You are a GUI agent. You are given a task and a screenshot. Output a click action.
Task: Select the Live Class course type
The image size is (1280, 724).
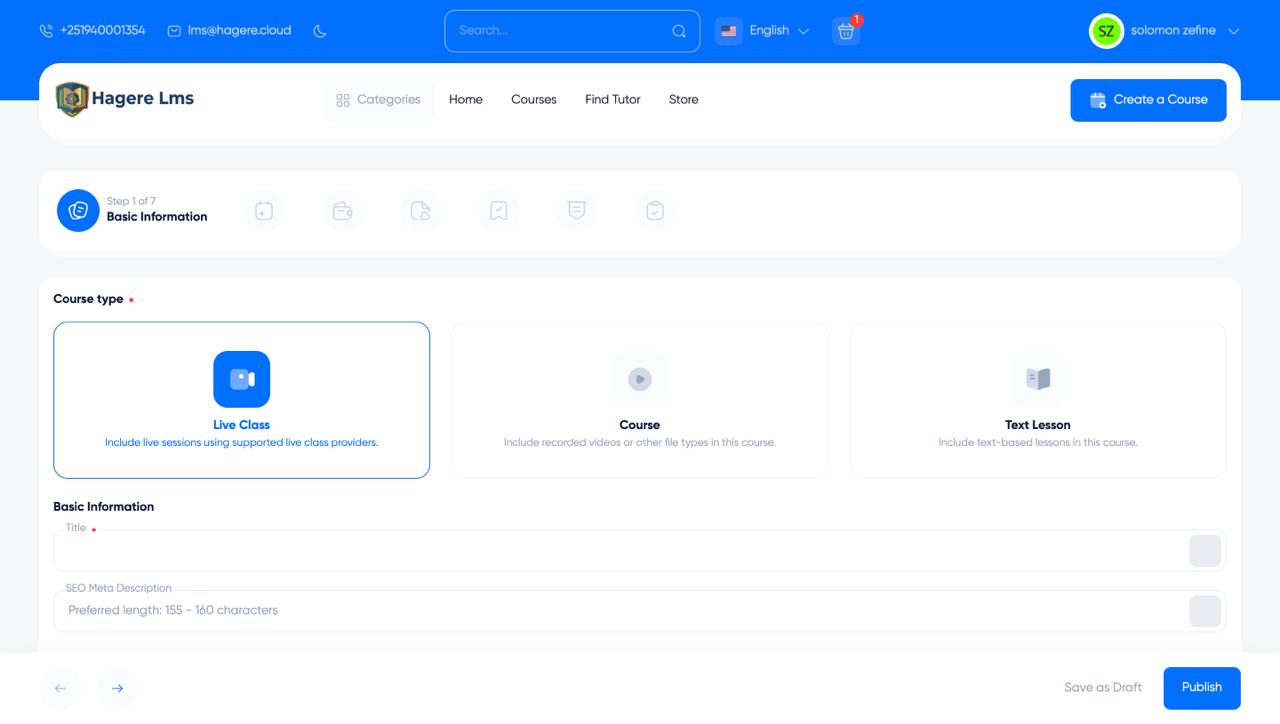[x=241, y=400]
